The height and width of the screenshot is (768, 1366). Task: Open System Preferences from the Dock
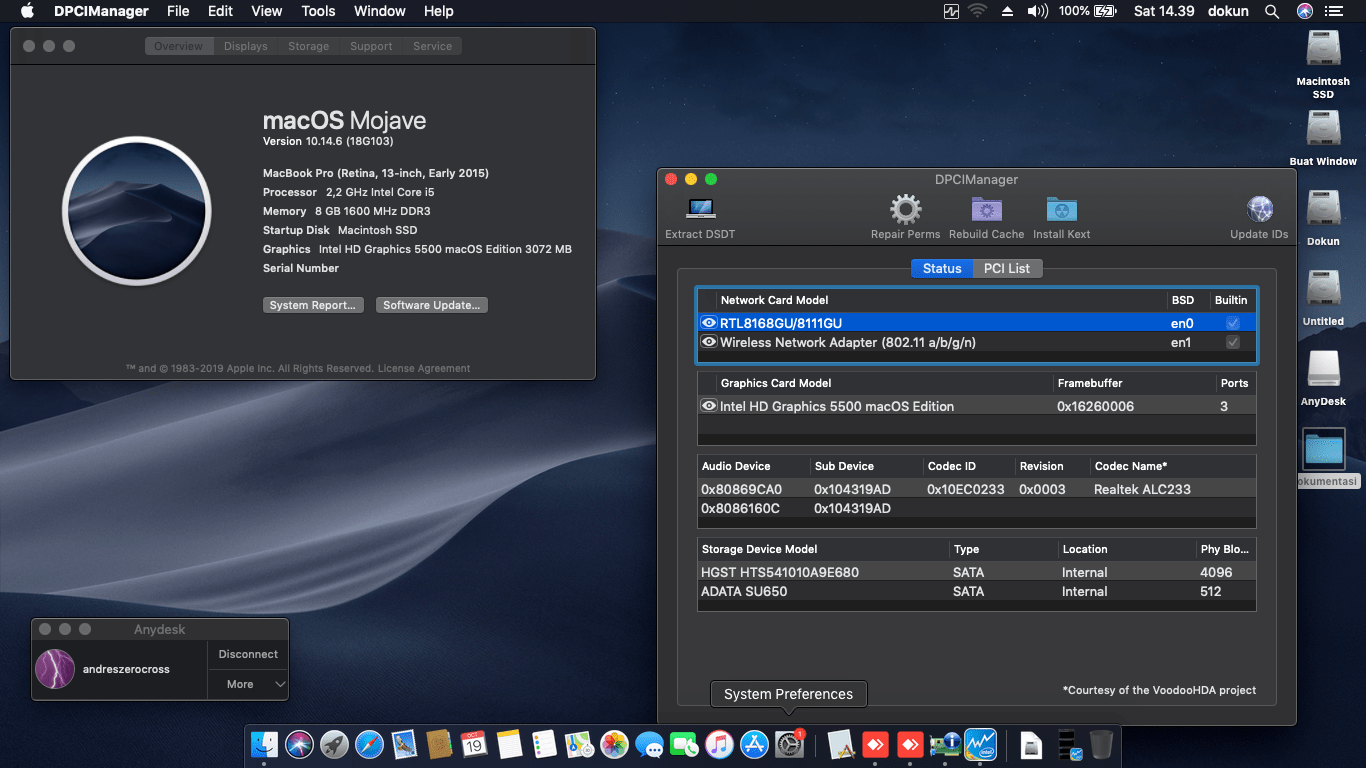click(x=789, y=744)
